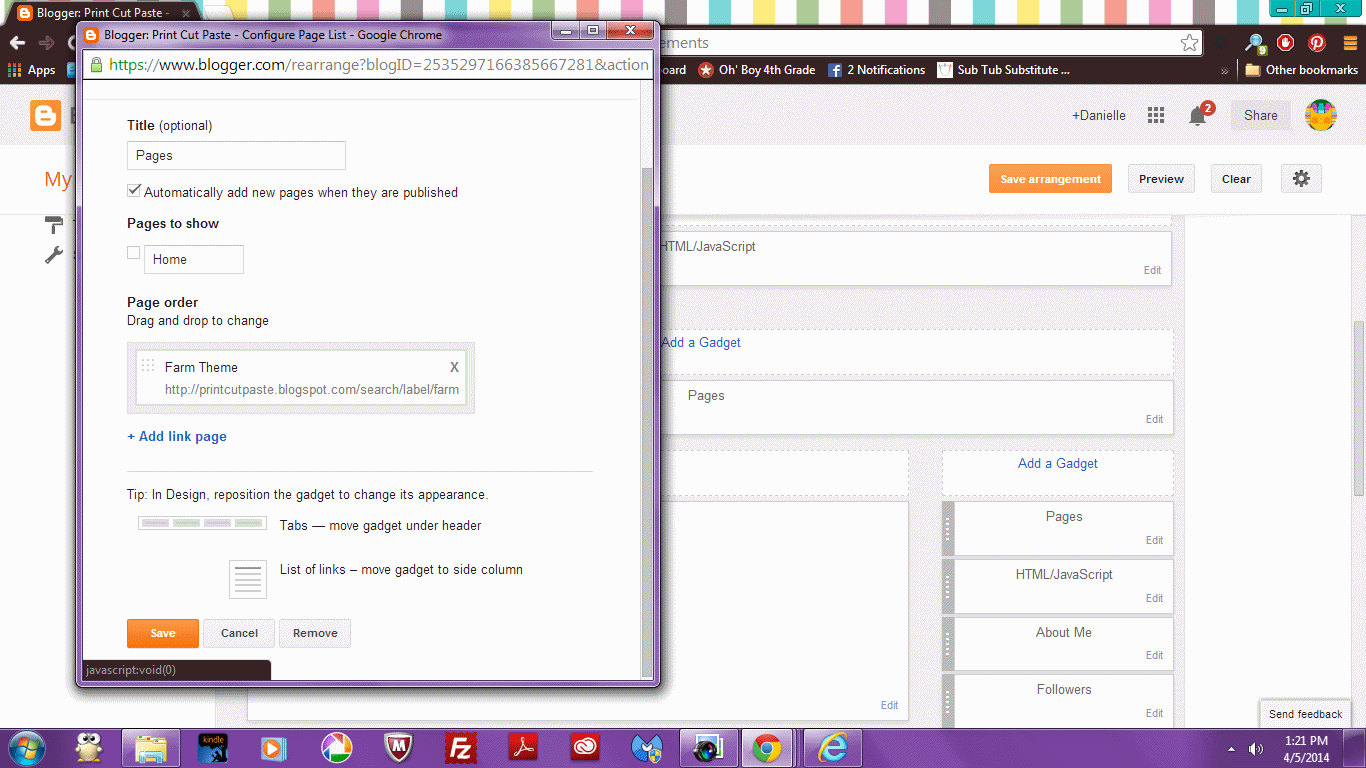Screen dimensions: 1366x768
Task: Select the Blogger Print Cut Paste browser tab
Action: tap(80, 14)
